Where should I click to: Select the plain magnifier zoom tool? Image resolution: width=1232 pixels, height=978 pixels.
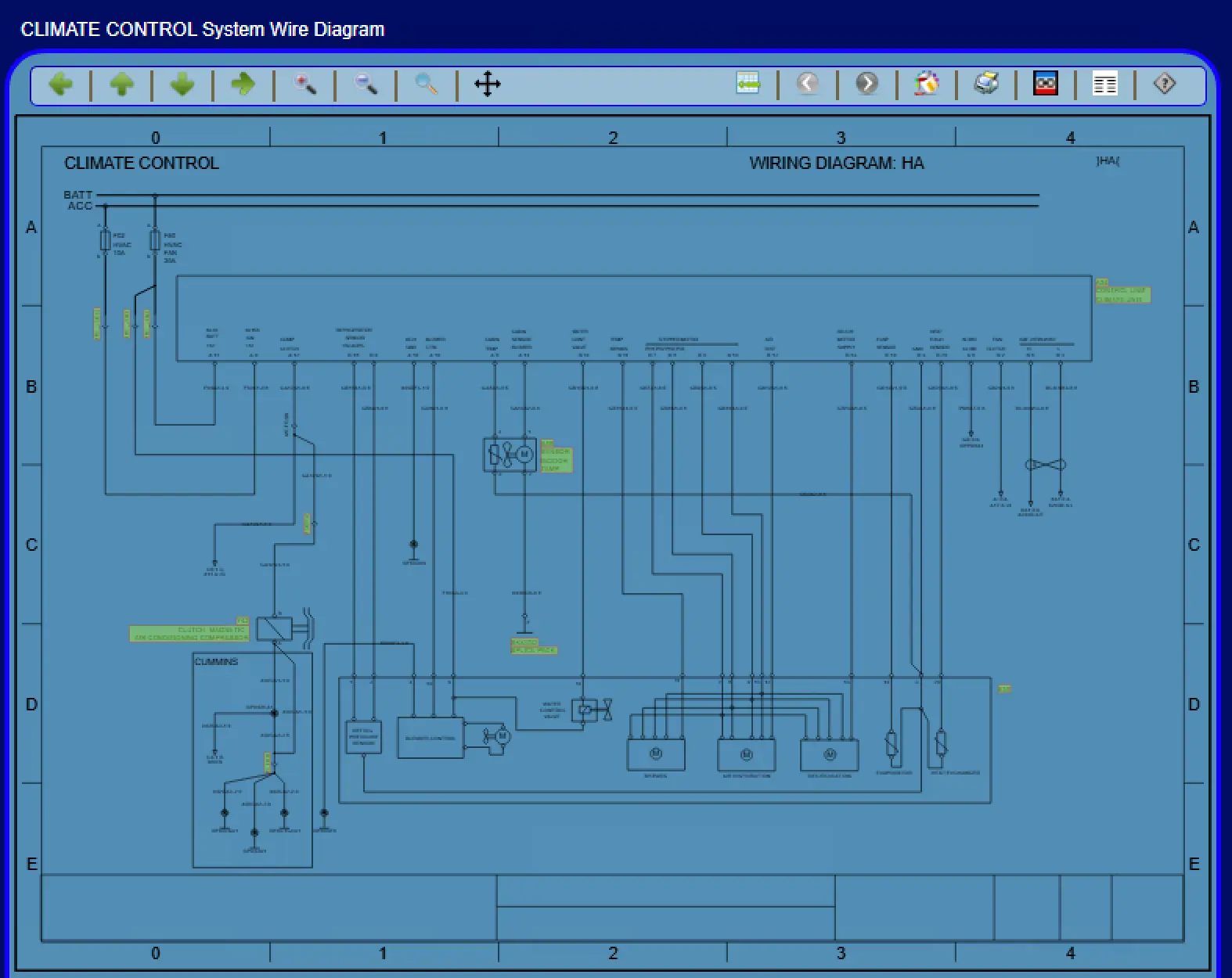coord(427,84)
